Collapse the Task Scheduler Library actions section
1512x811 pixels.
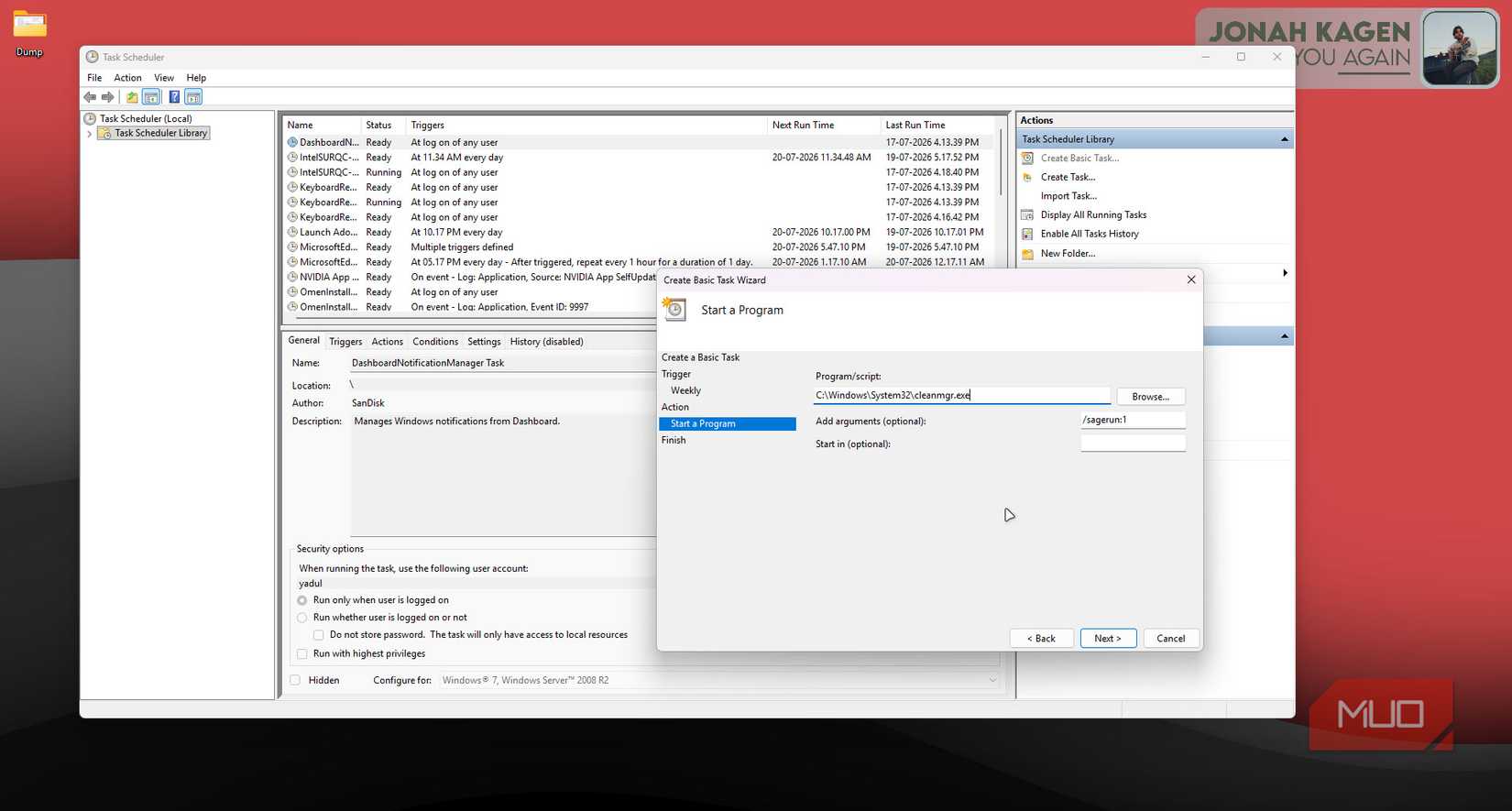point(1284,139)
